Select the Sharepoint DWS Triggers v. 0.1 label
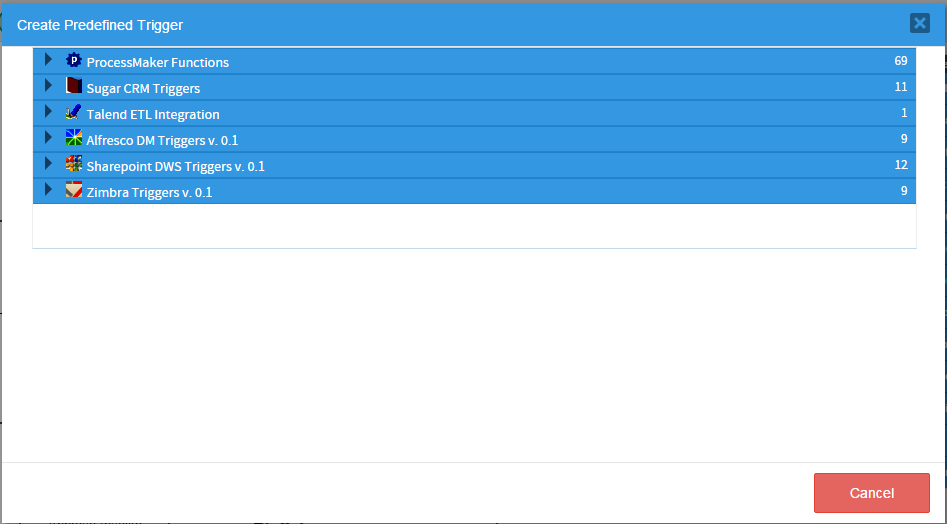 [175, 166]
